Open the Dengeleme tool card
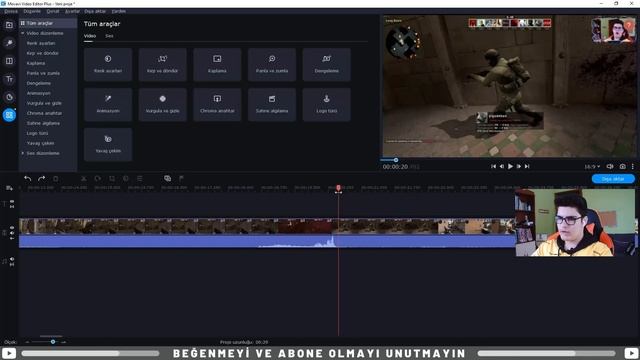 pos(327,64)
